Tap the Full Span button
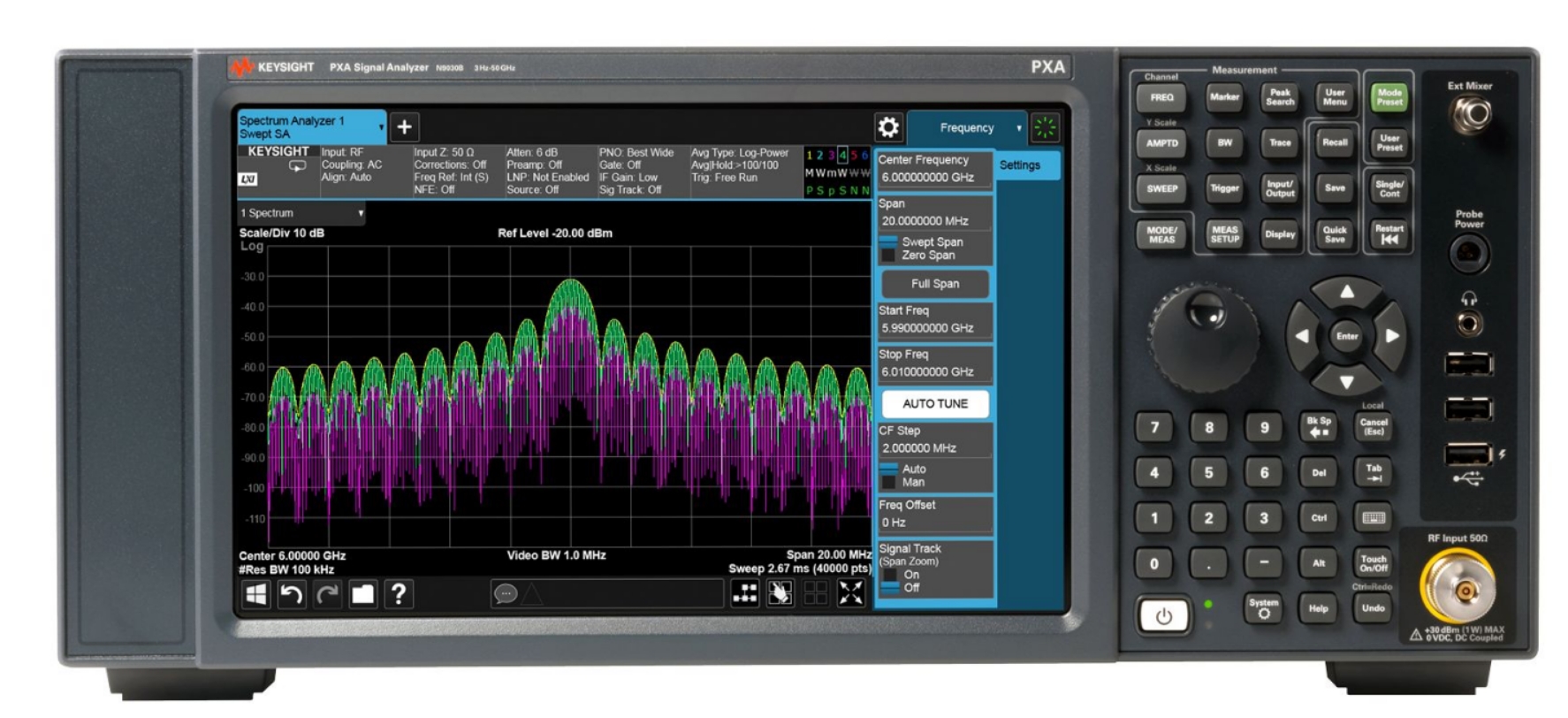 pyautogui.click(x=935, y=284)
